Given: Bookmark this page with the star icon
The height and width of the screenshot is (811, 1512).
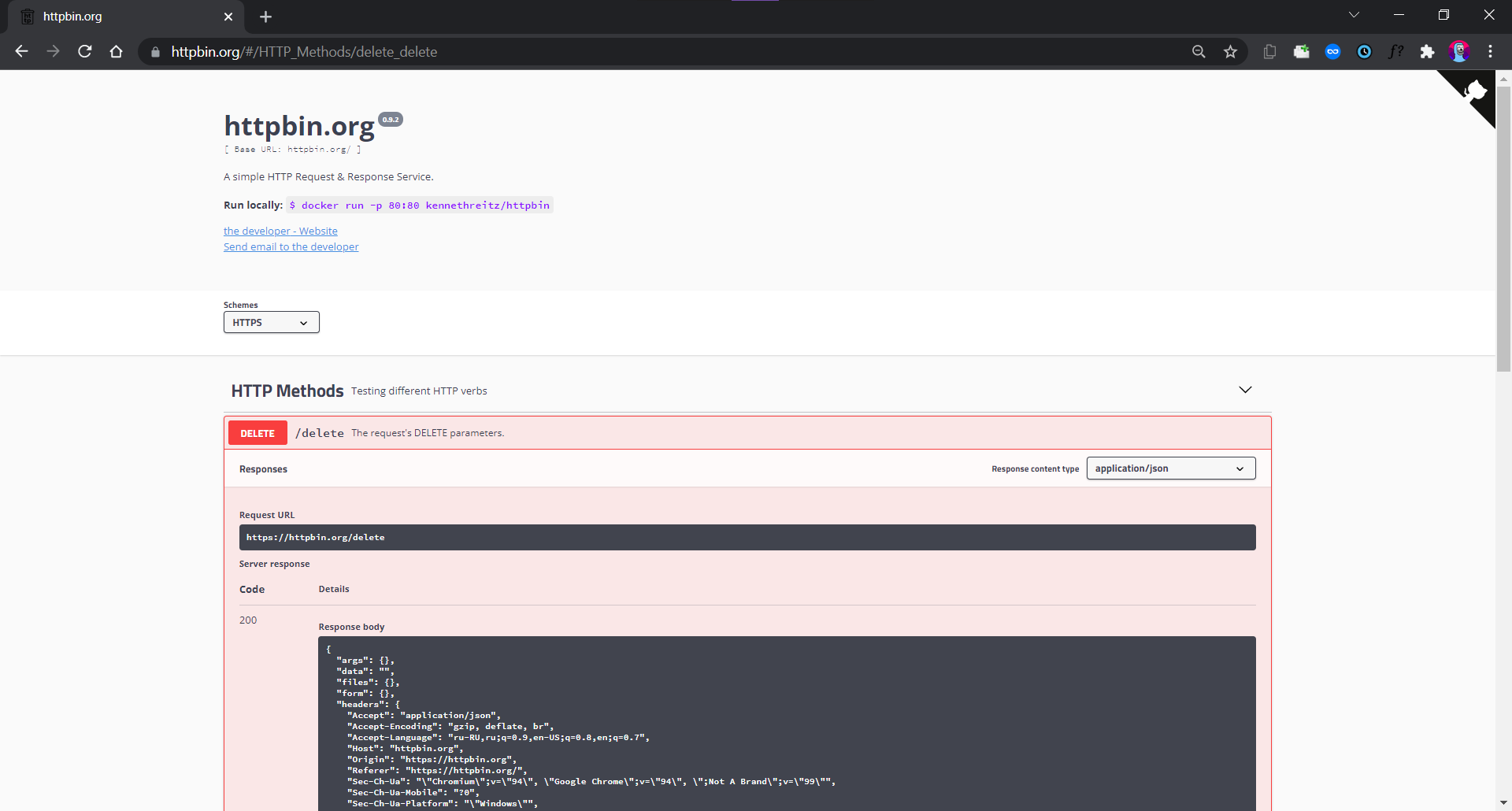Looking at the screenshot, I should [x=1230, y=51].
